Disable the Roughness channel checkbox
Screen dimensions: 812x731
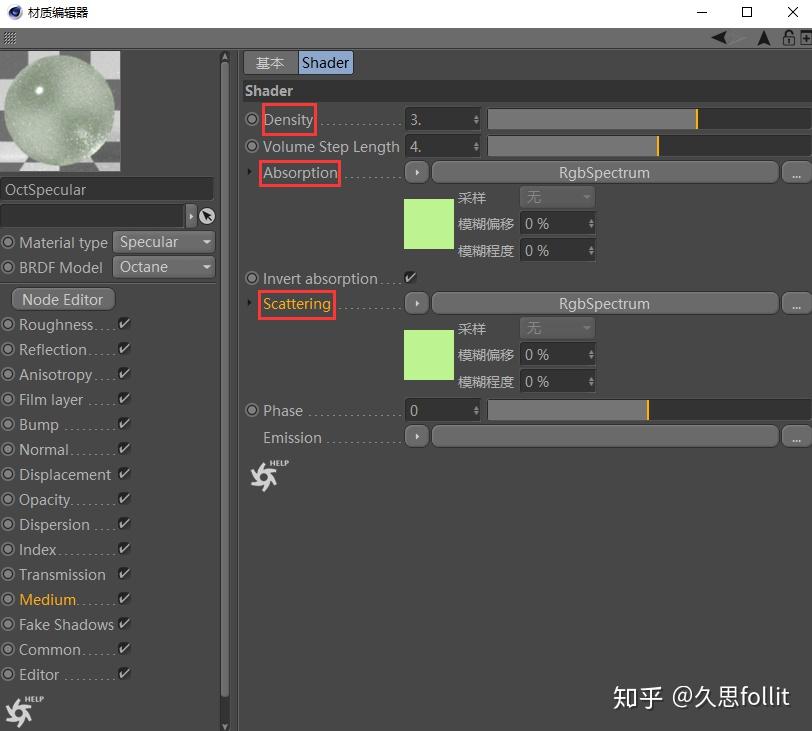[x=124, y=324]
